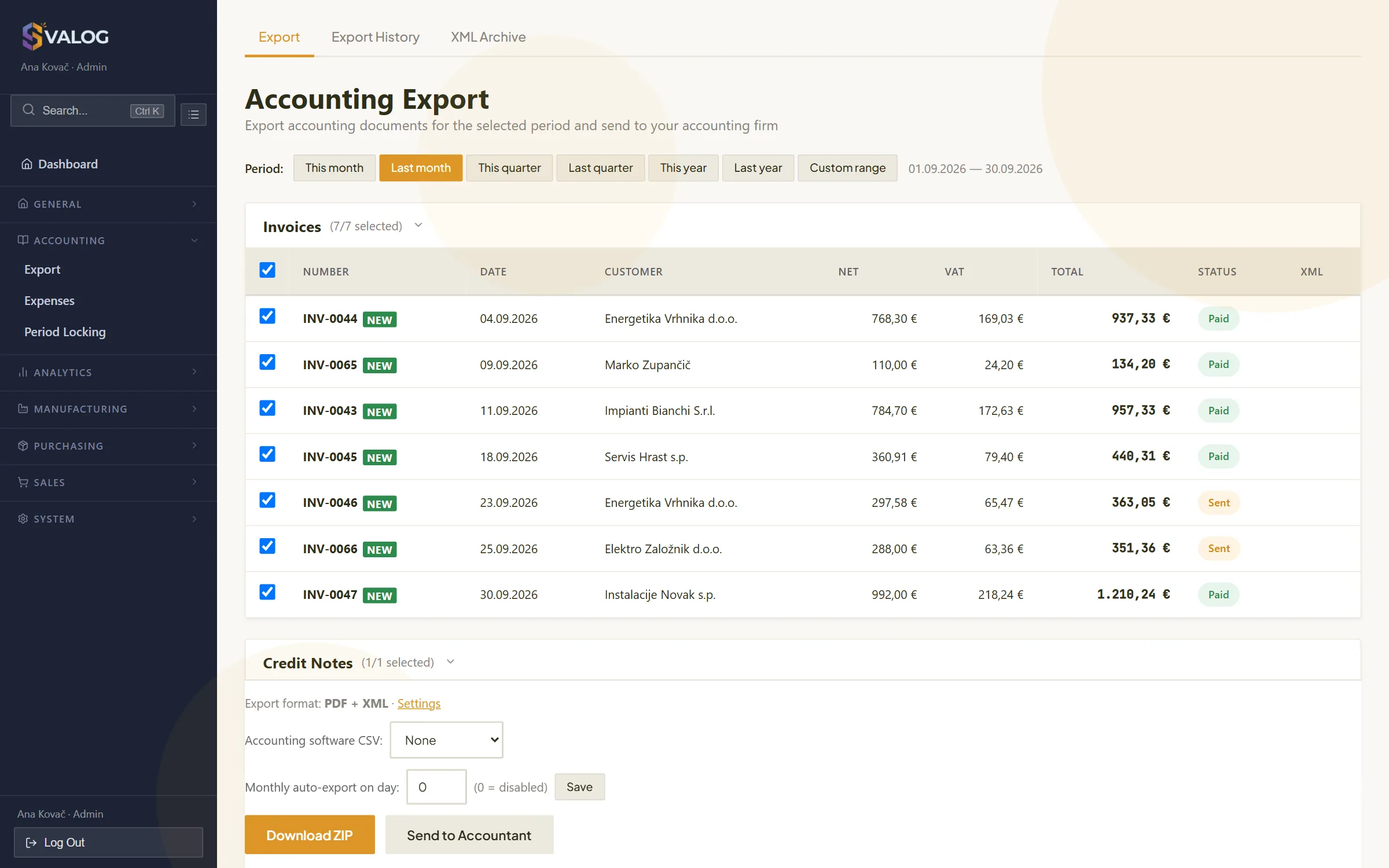Viewport: 1389px width, 868px height.
Task: Click the Analytics bar chart icon
Action: 23,372
